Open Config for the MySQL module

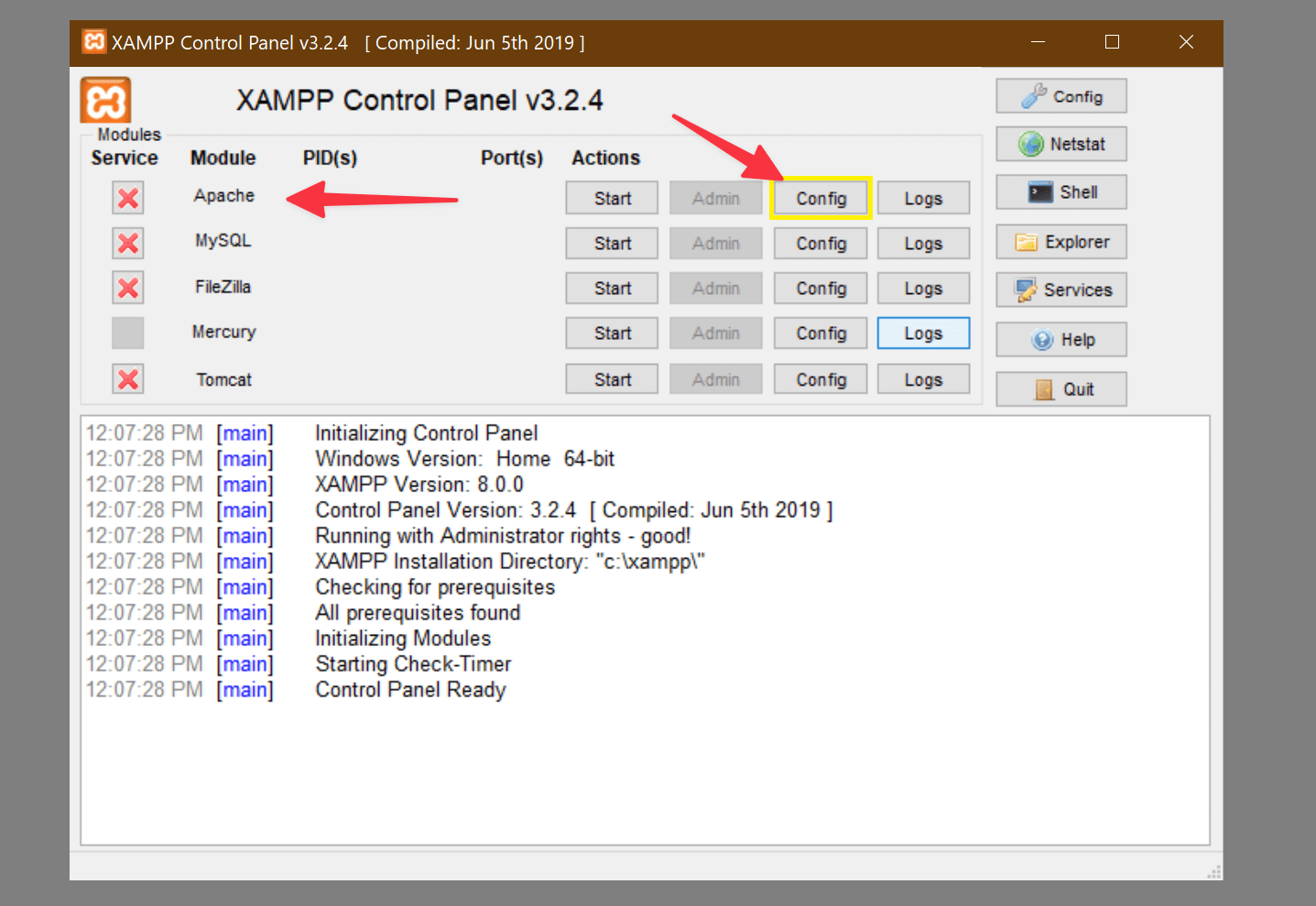click(x=820, y=243)
